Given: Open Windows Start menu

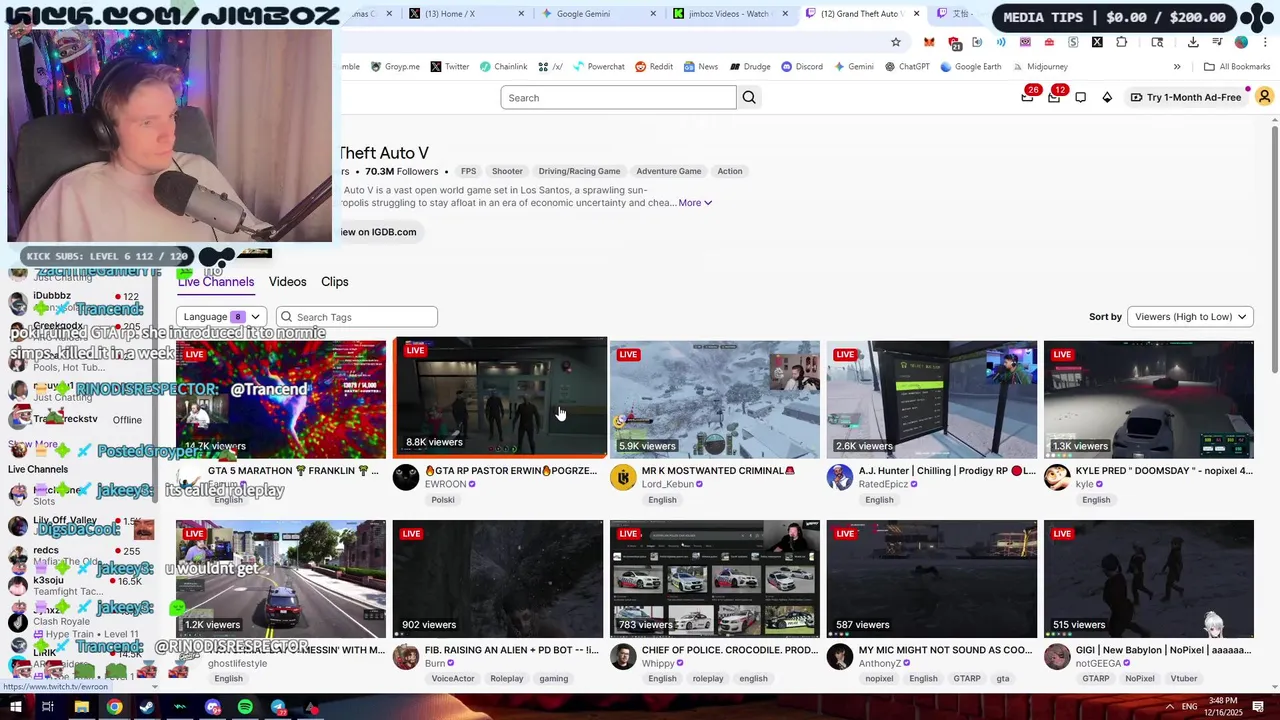Looking at the screenshot, I should coord(15,707).
